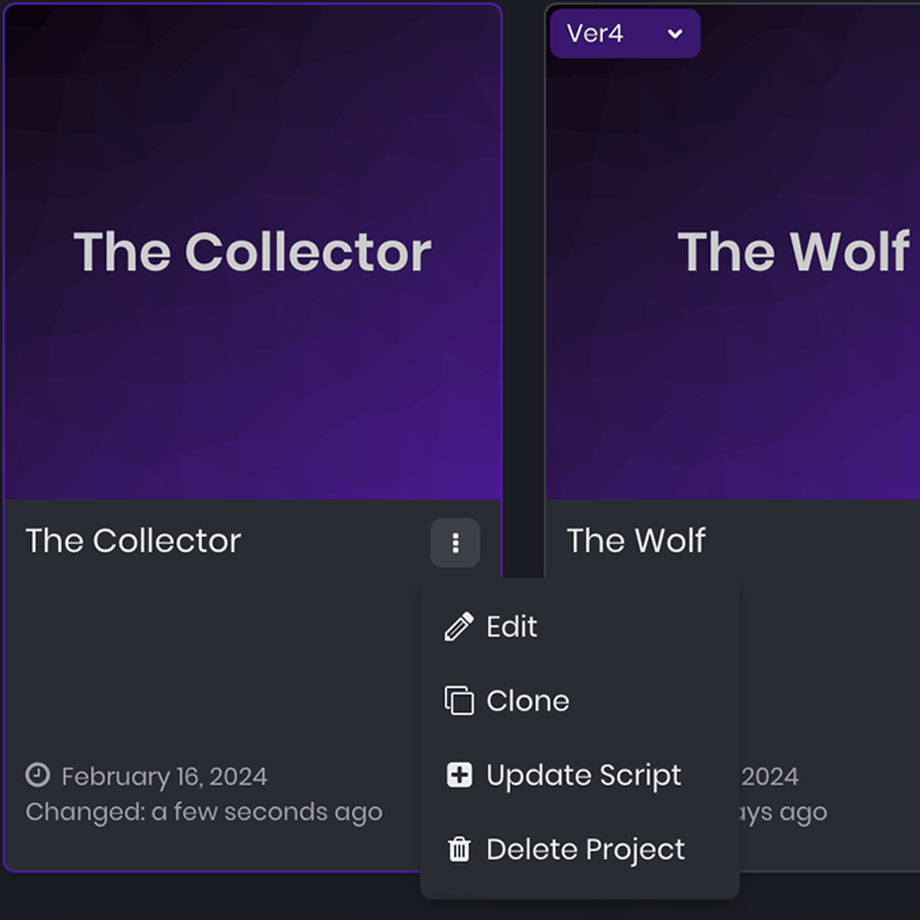Choose Delete Project from the menu
920x920 pixels.
[x=580, y=849]
